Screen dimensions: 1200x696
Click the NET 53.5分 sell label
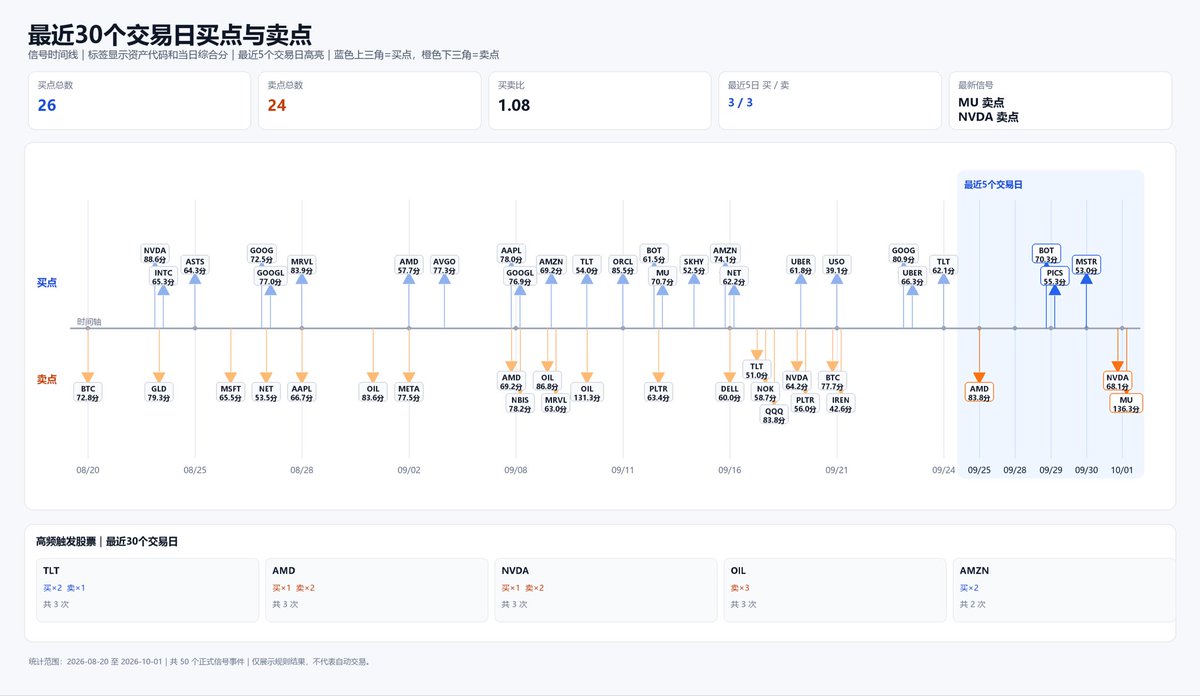266,392
